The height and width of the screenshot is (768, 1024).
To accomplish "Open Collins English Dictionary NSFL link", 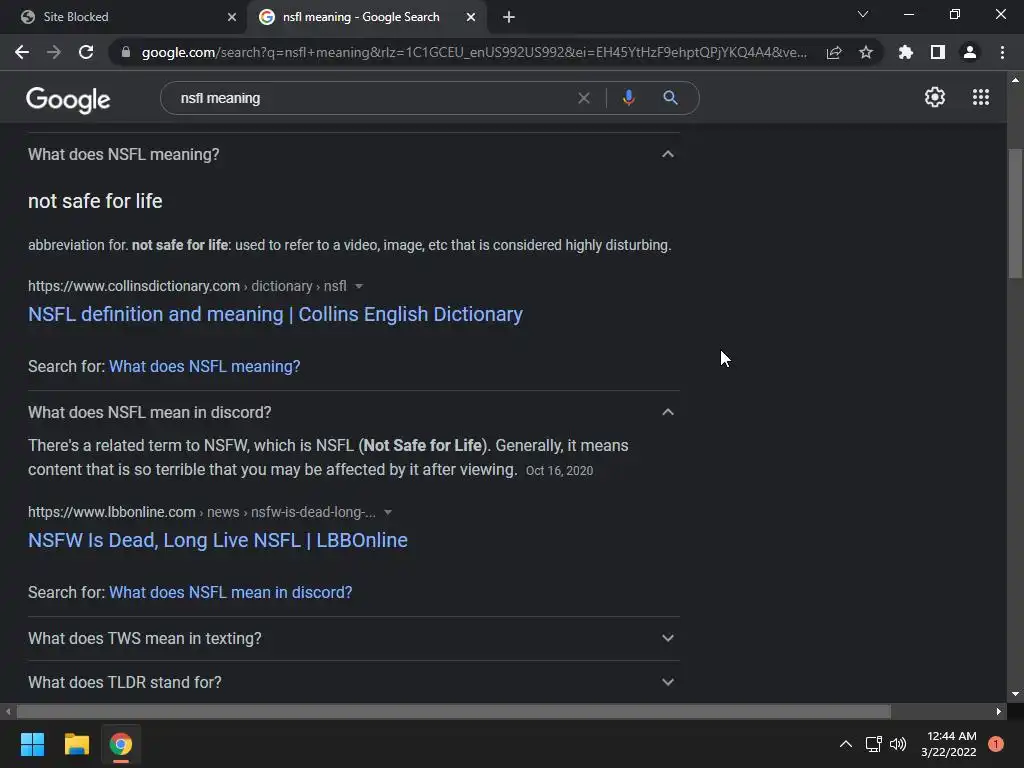I will (275, 314).
